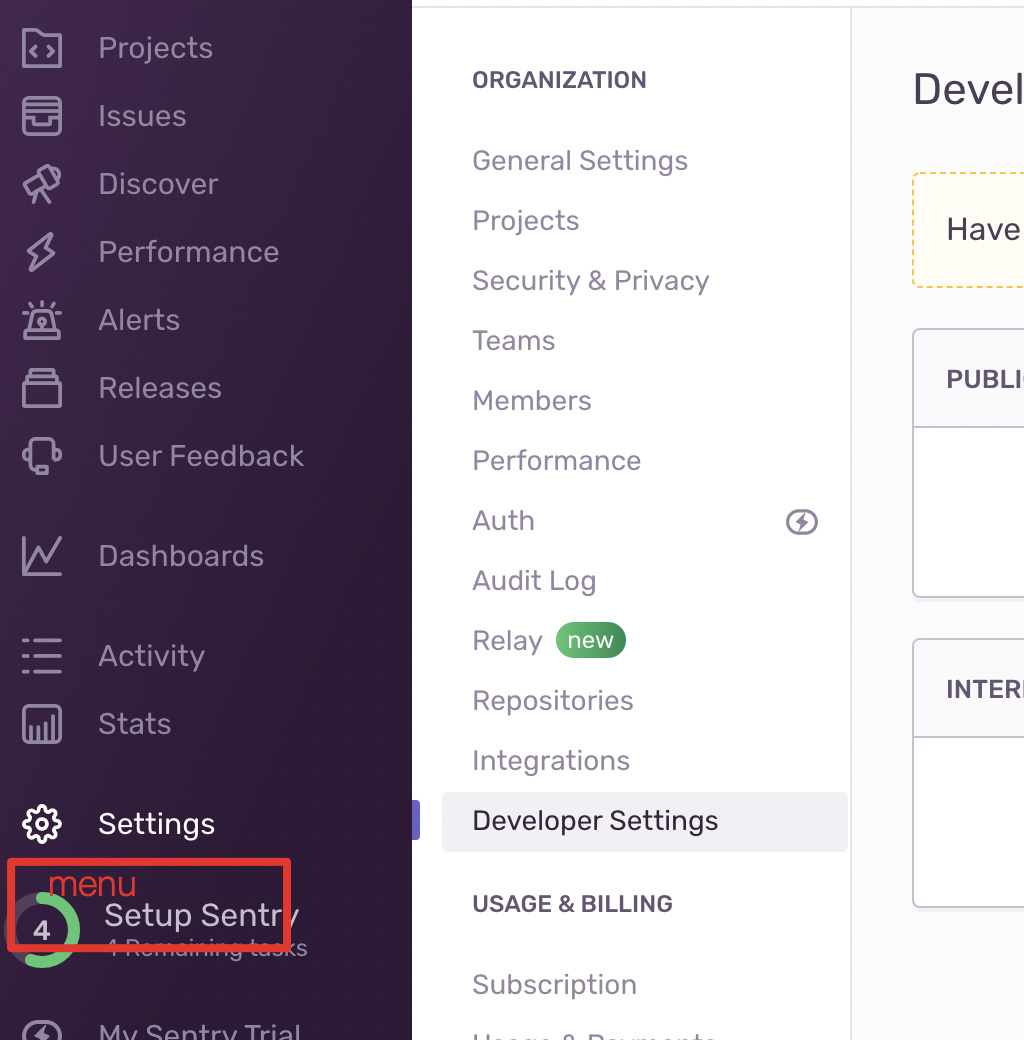Open the Activity page
This screenshot has width=1024, height=1040.
[152, 656]
